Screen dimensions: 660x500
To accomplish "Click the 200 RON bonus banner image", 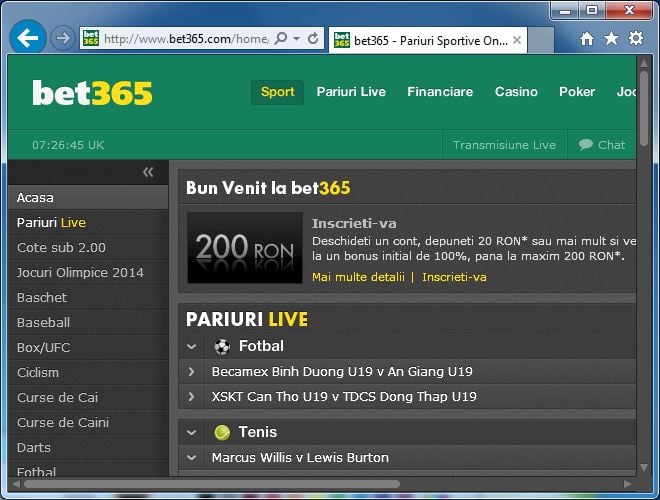I will (x=245, y=247).
